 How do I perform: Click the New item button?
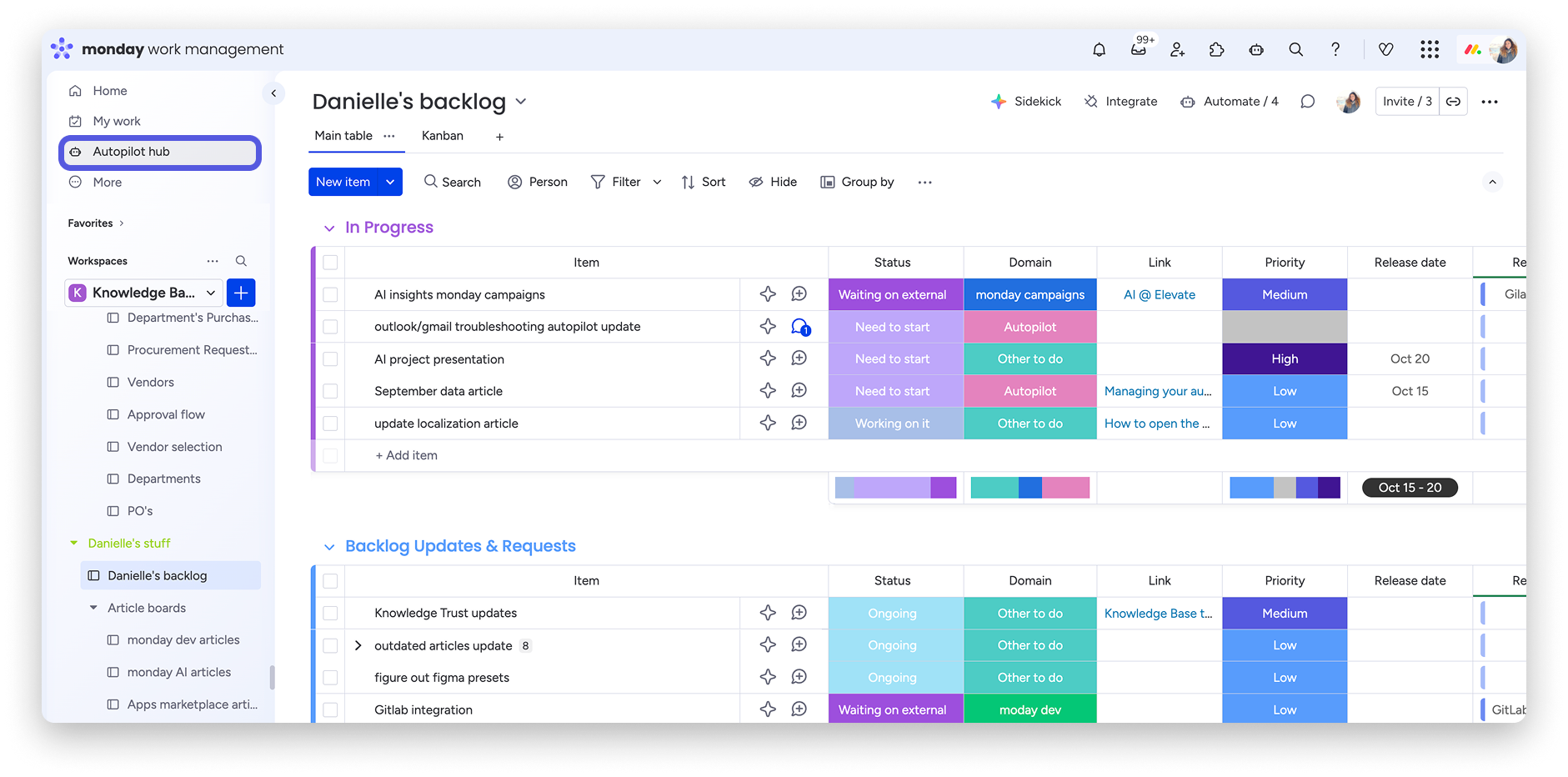343,182
